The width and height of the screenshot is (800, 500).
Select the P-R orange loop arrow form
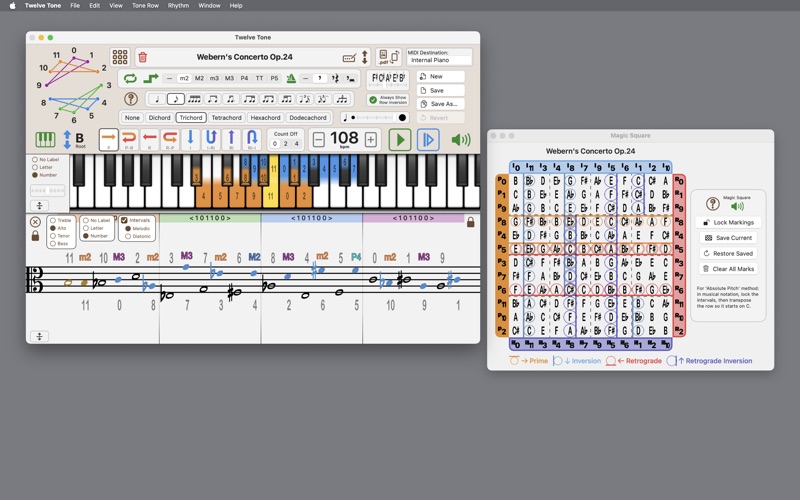[129, 139]
